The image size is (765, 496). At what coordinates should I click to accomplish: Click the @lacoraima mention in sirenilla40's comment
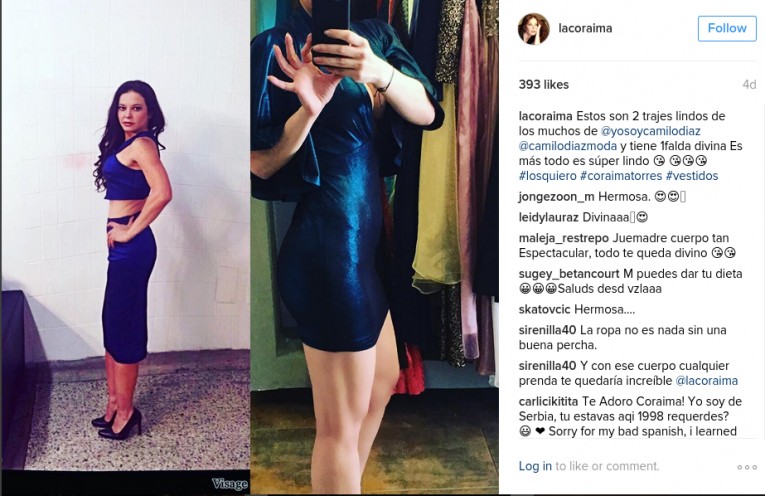[x=706, y=381]
